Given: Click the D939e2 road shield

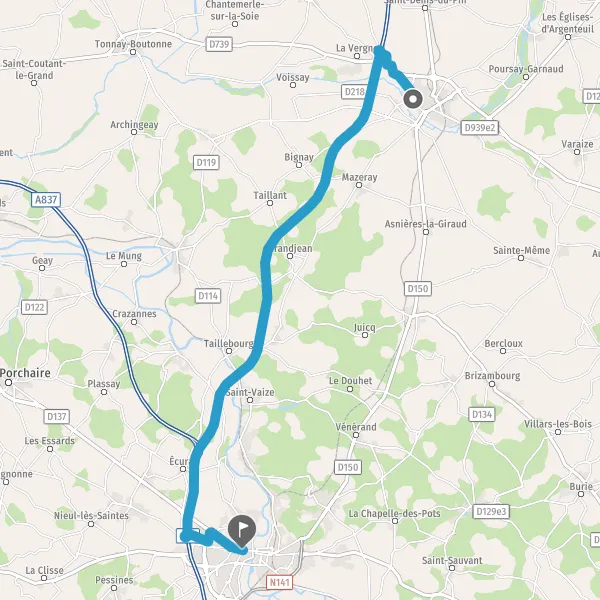Looking at the screenshot, I should (479, 127).
